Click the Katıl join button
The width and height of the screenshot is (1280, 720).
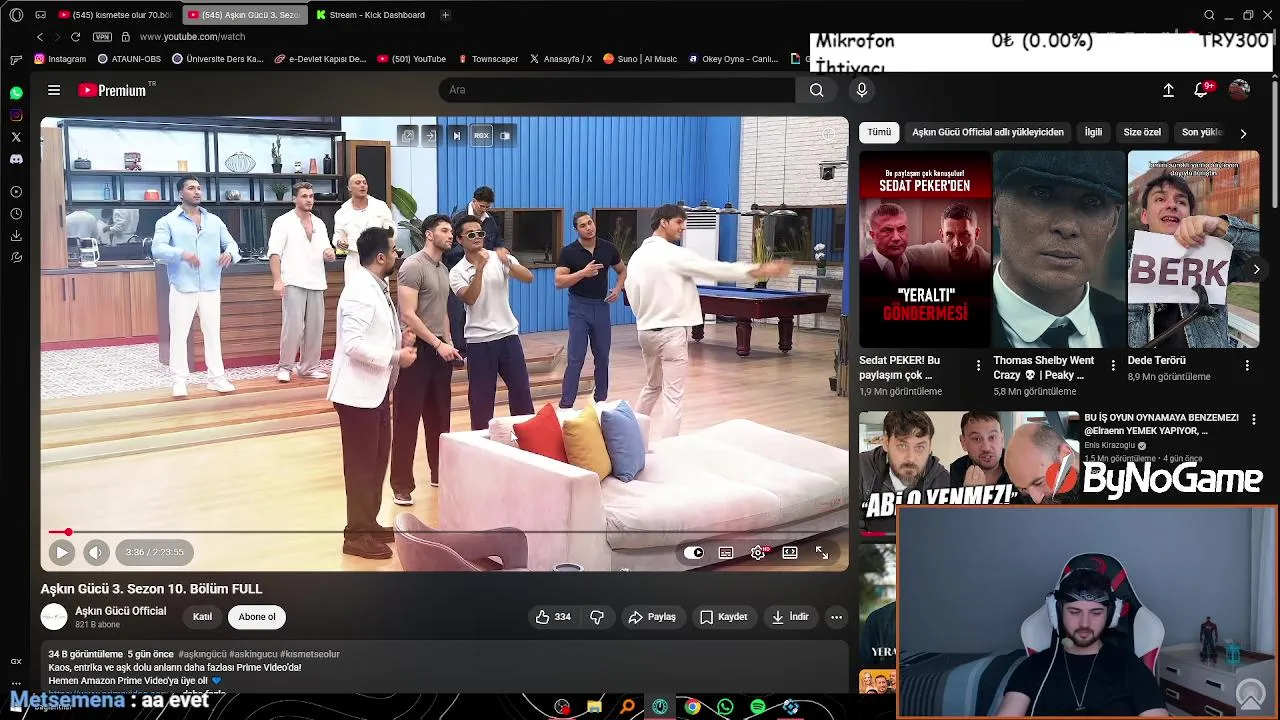pyautogui.click(x=202, y=617)
